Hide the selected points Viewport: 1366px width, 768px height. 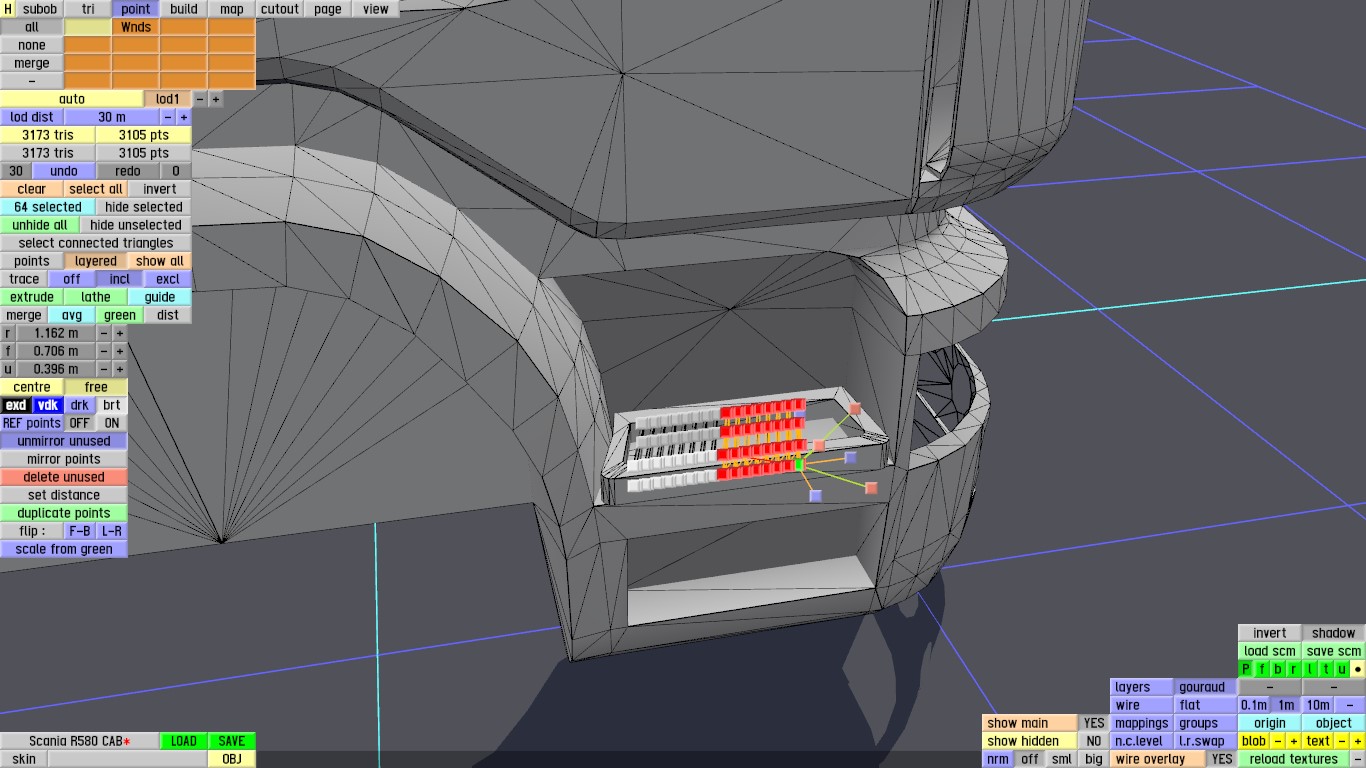point(144,207)
